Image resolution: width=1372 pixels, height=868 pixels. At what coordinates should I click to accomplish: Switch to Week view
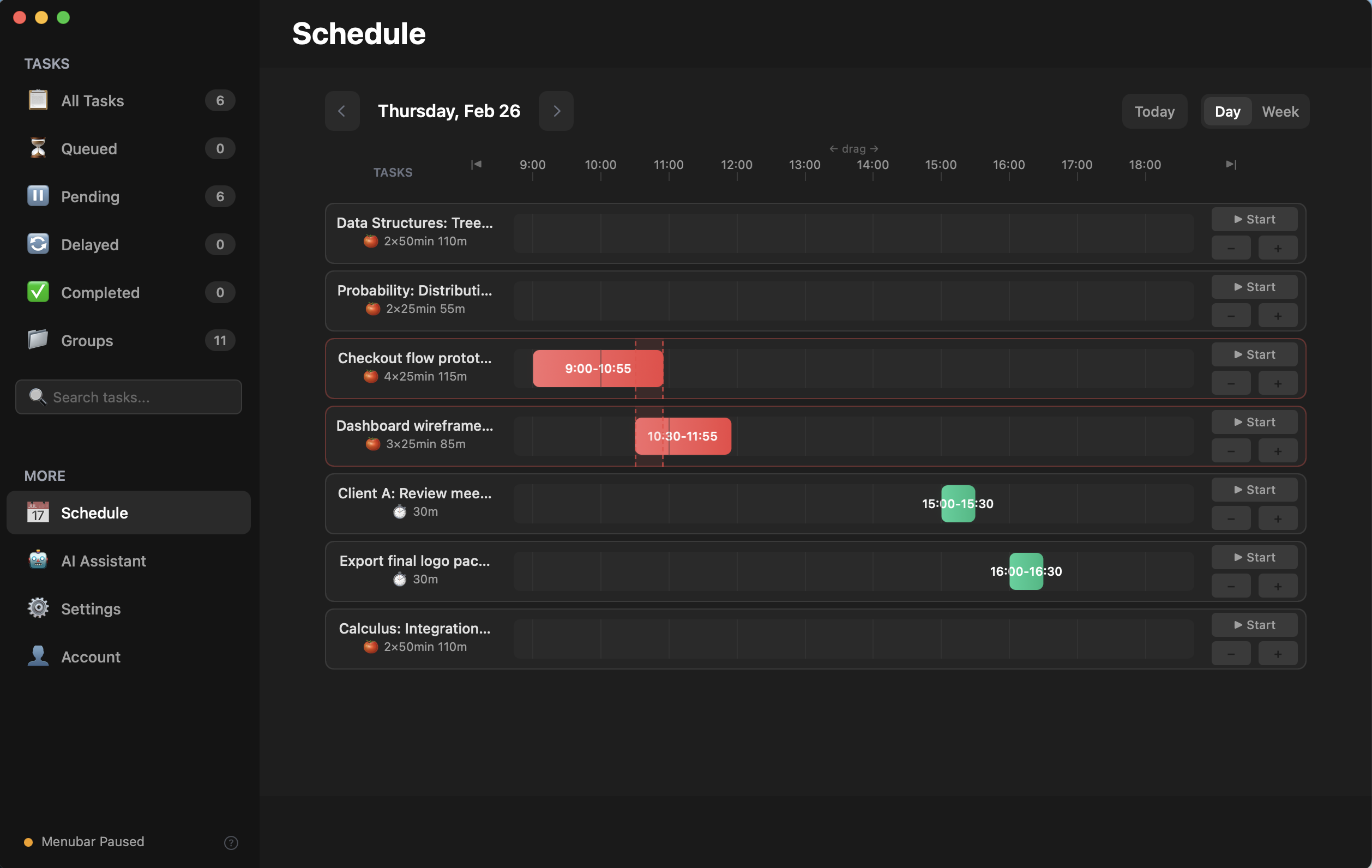[x=1280, y=112]
